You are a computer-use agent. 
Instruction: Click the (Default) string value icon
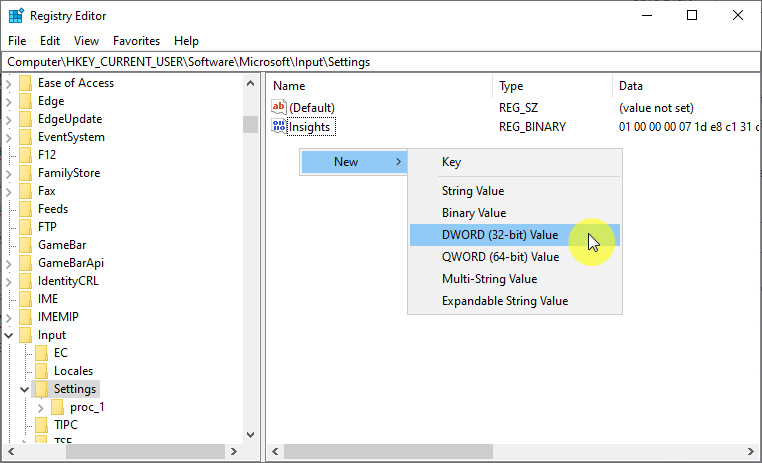click(279, 107)
